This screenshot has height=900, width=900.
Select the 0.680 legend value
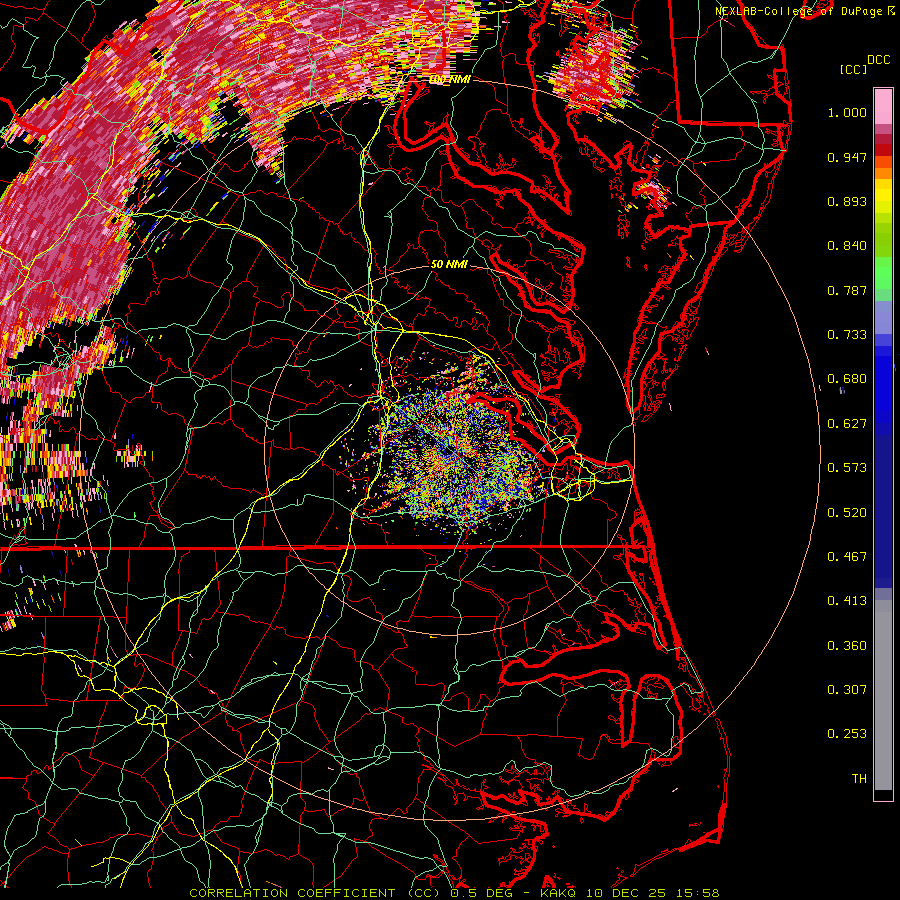click(x=847, y=379)
